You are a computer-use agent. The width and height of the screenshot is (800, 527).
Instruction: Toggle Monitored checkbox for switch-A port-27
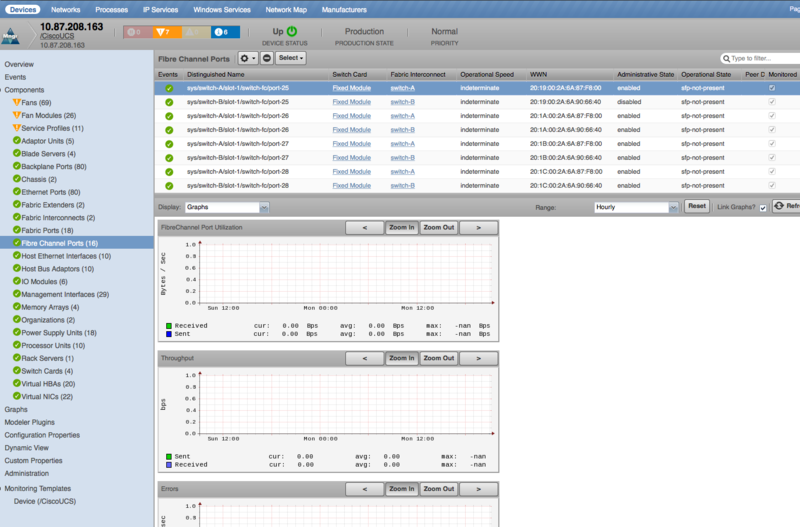[x=772, y=143]
